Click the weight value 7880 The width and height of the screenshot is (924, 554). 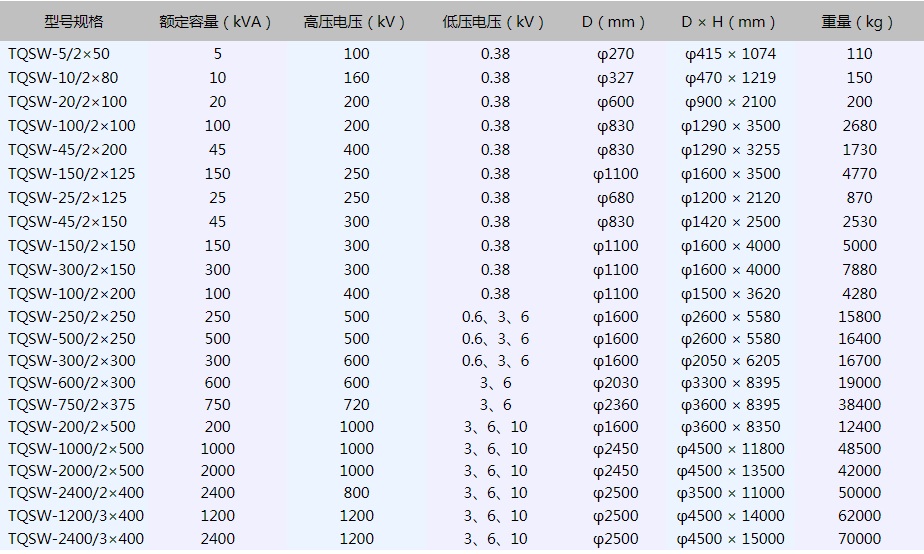click(x=859, y=270)
